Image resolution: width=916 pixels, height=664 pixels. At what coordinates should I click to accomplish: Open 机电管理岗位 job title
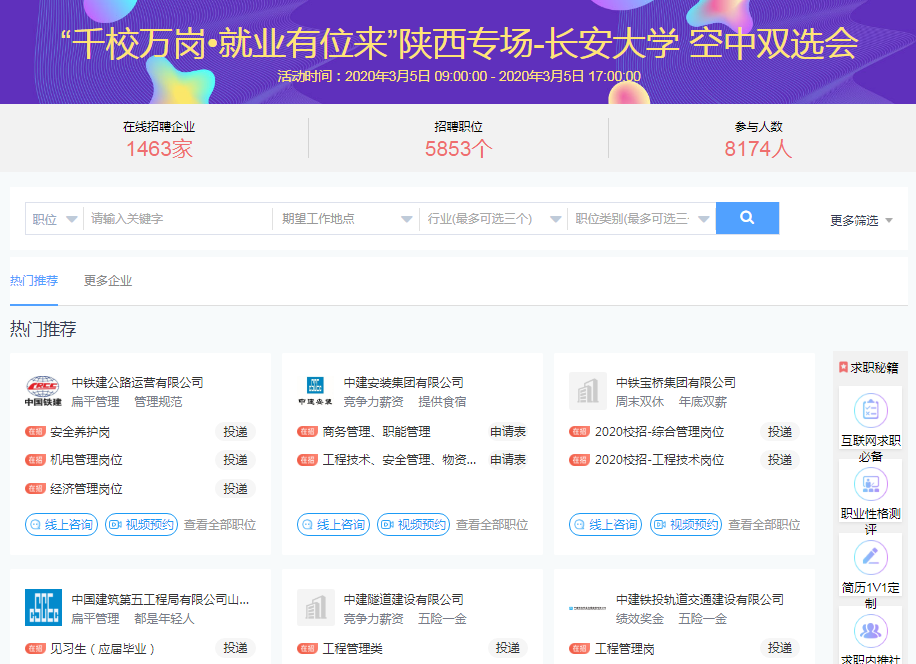(x=86, y=460)
